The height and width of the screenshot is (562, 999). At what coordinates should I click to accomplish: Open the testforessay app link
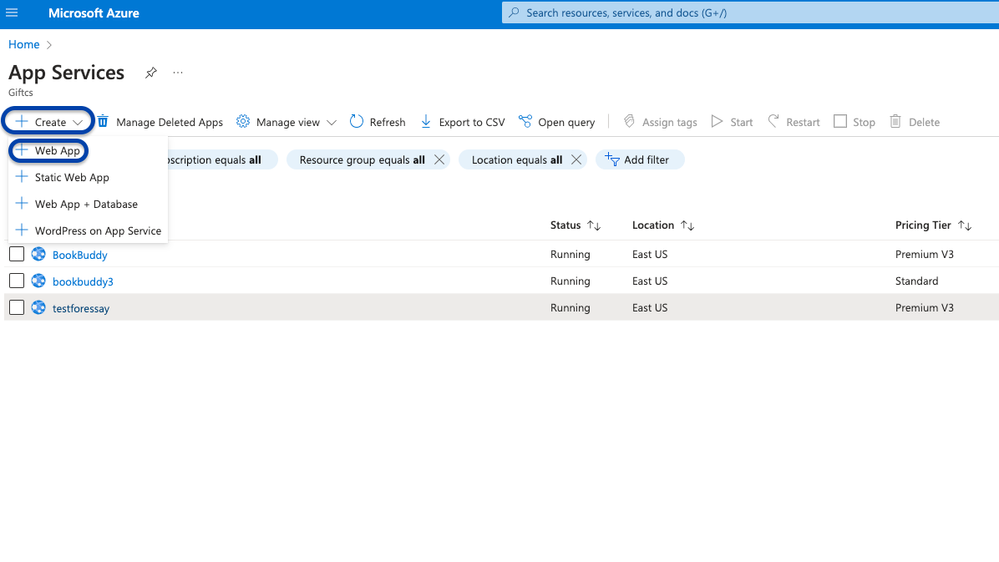pos(81,308)
